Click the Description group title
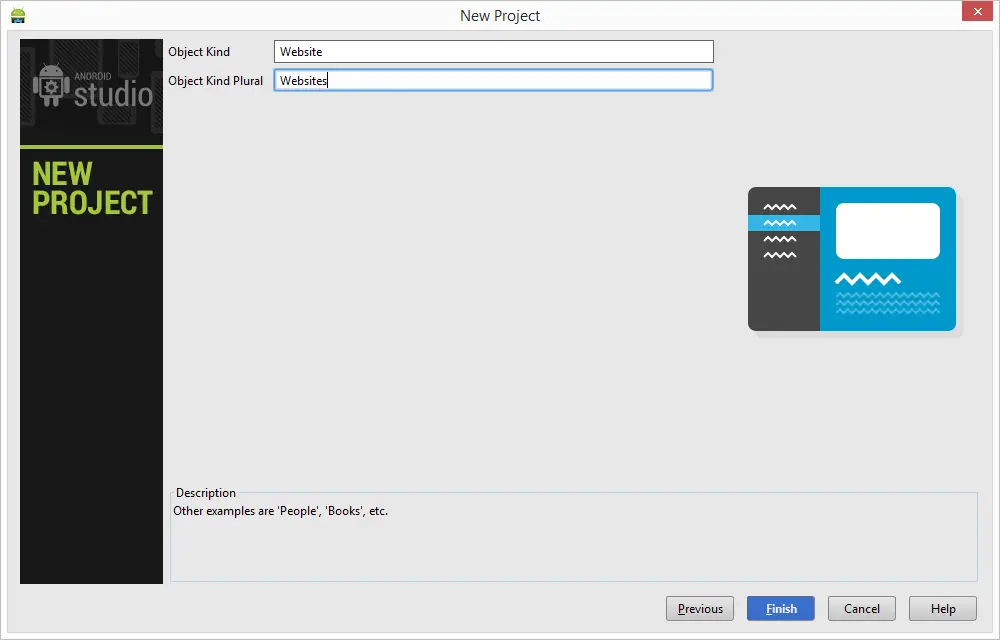The width and height of the screenshot is (1000, 640). 206,493
